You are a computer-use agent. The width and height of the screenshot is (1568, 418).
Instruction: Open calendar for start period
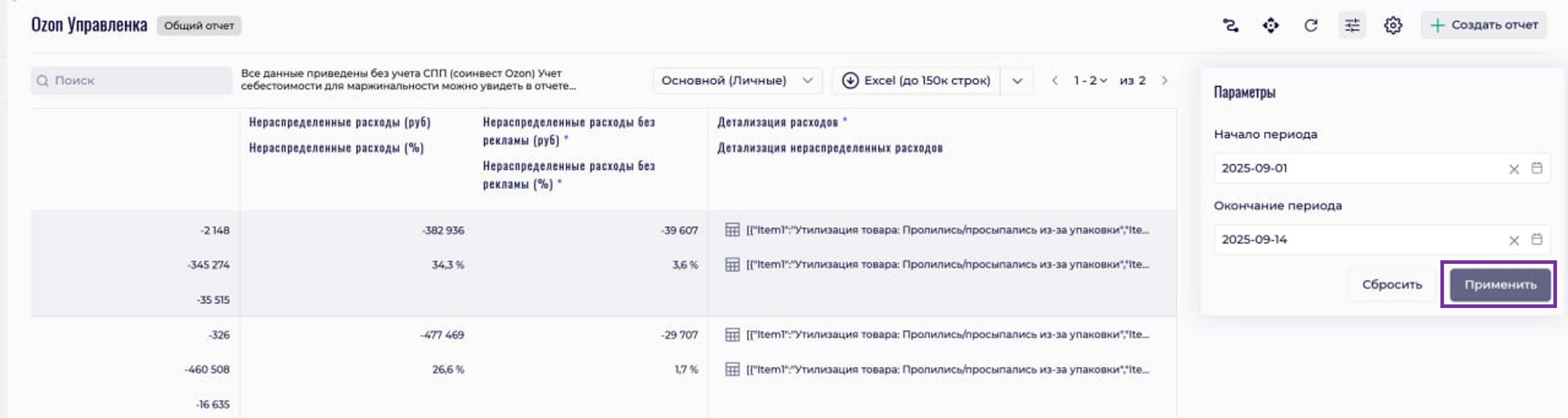point(1537,168)
